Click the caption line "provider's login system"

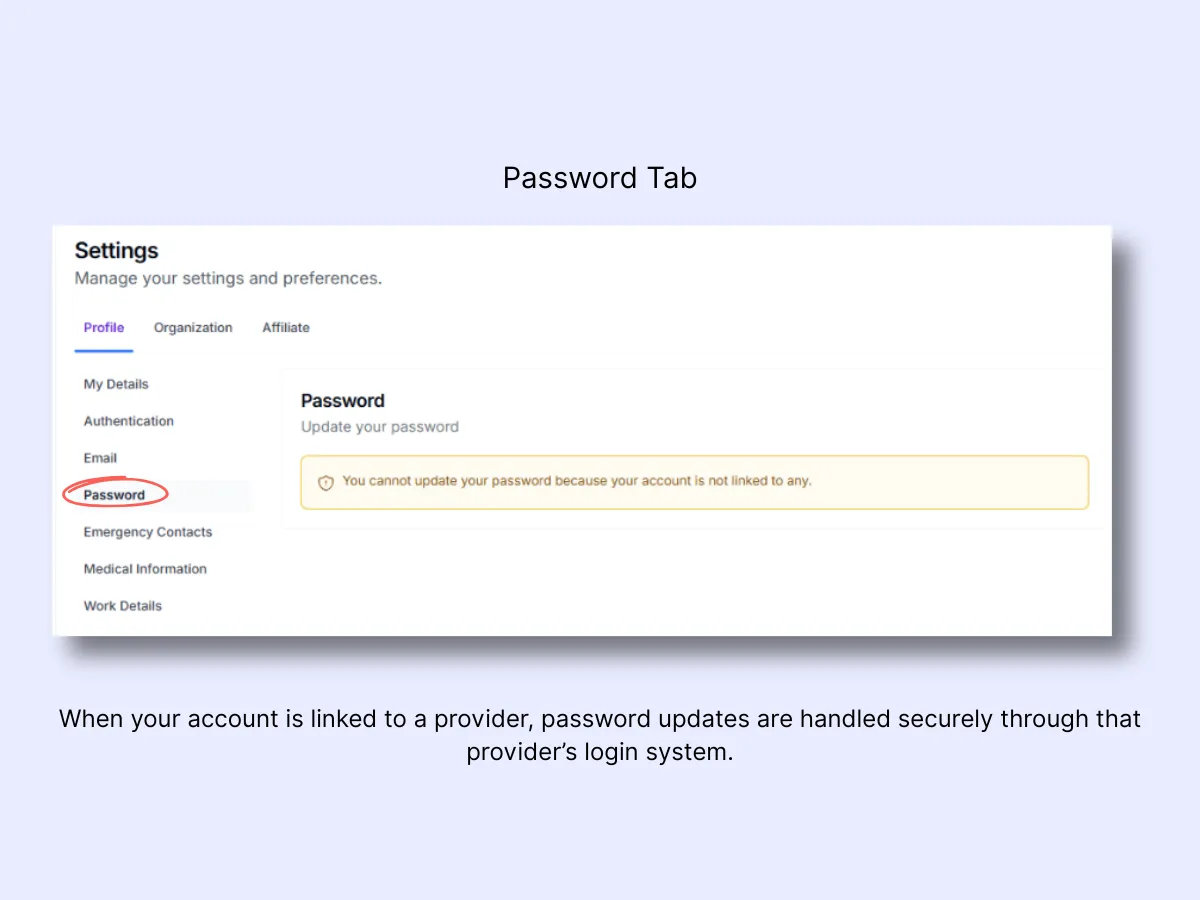point(600,752)
